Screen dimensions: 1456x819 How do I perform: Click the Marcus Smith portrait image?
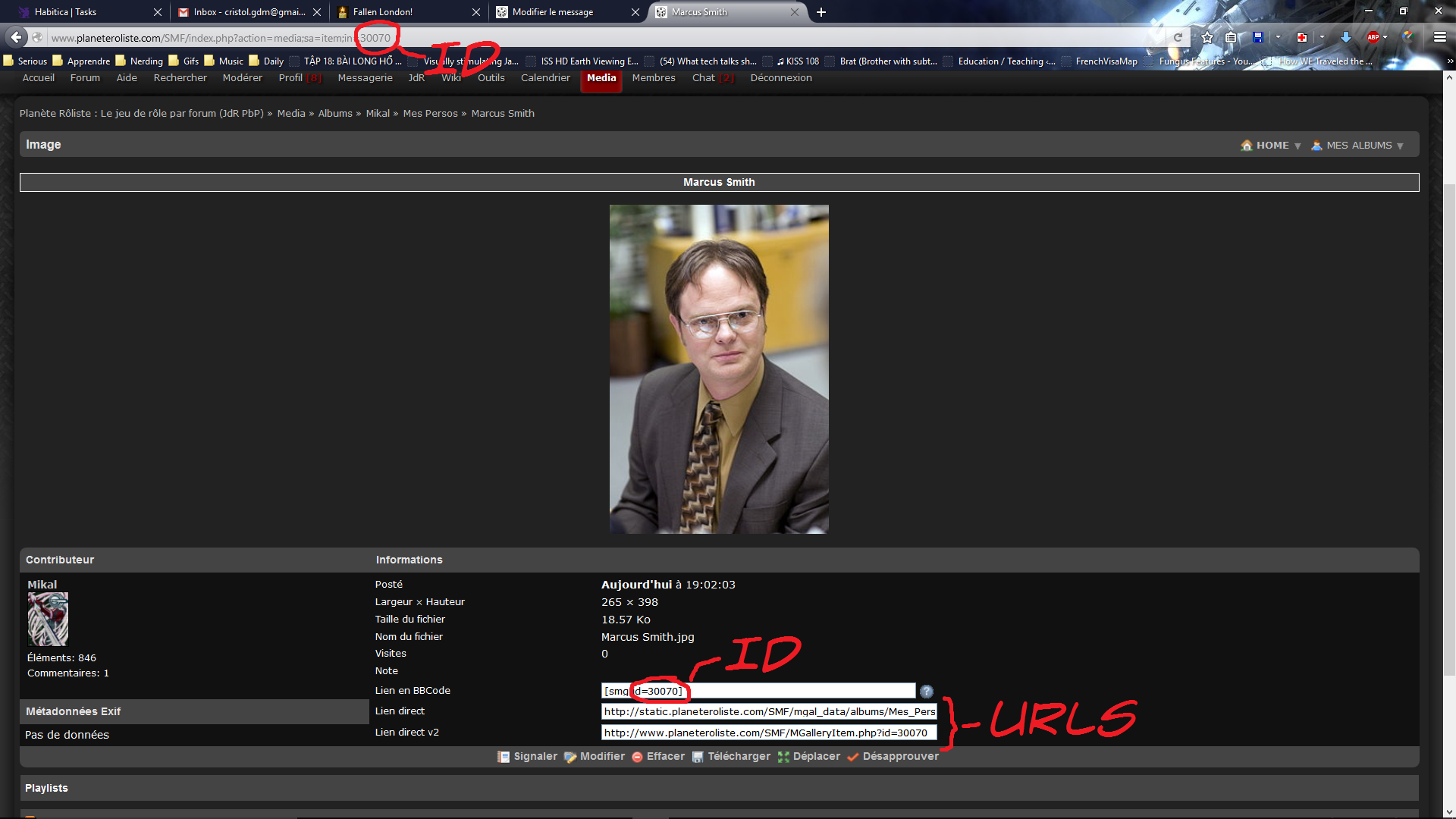coord(719,369)
